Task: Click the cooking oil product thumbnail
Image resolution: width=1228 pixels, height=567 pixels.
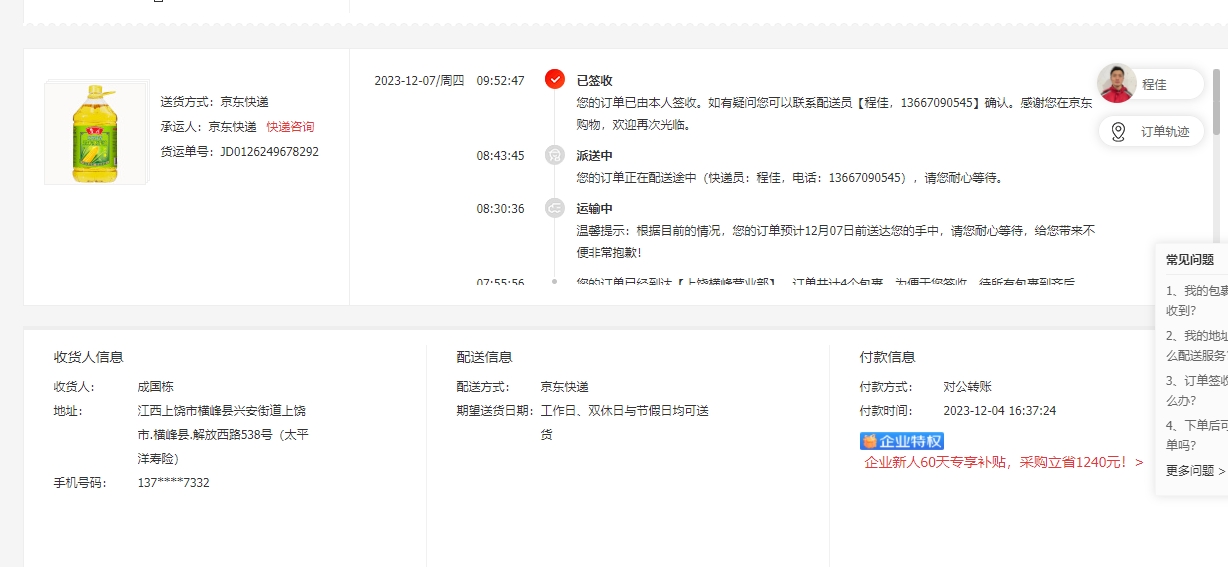Action: [96, 132]
